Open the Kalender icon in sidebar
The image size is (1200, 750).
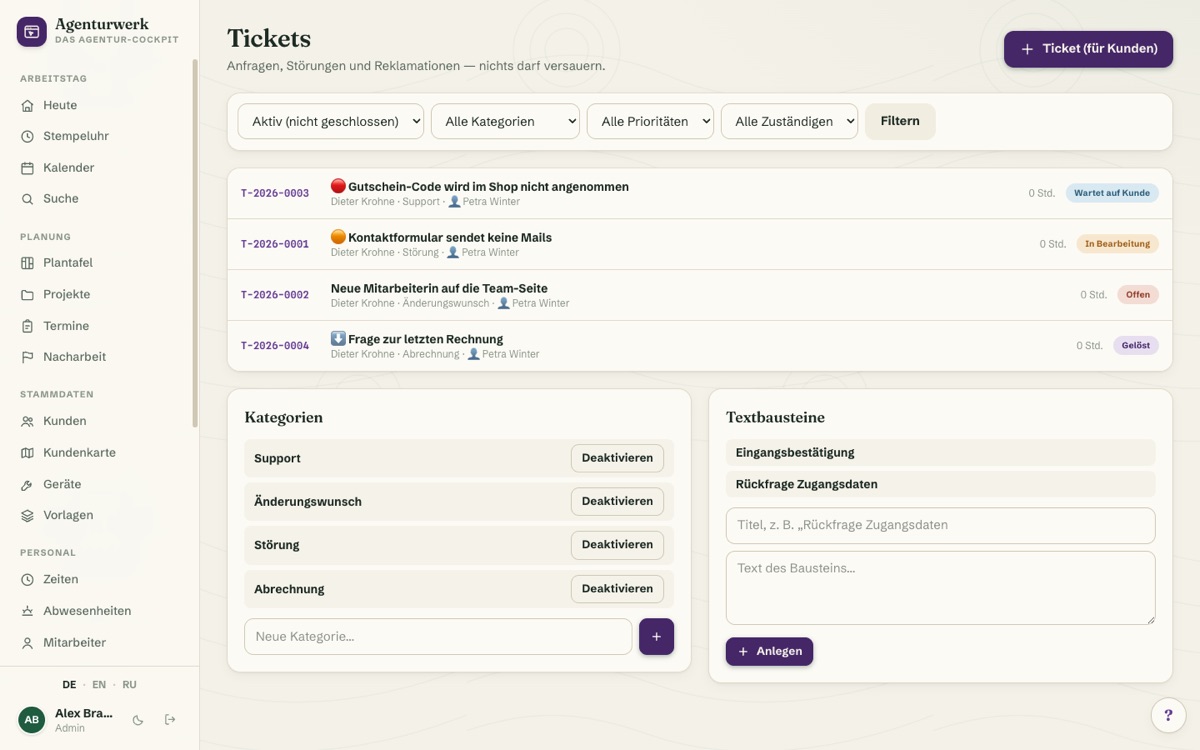[27, 168]
